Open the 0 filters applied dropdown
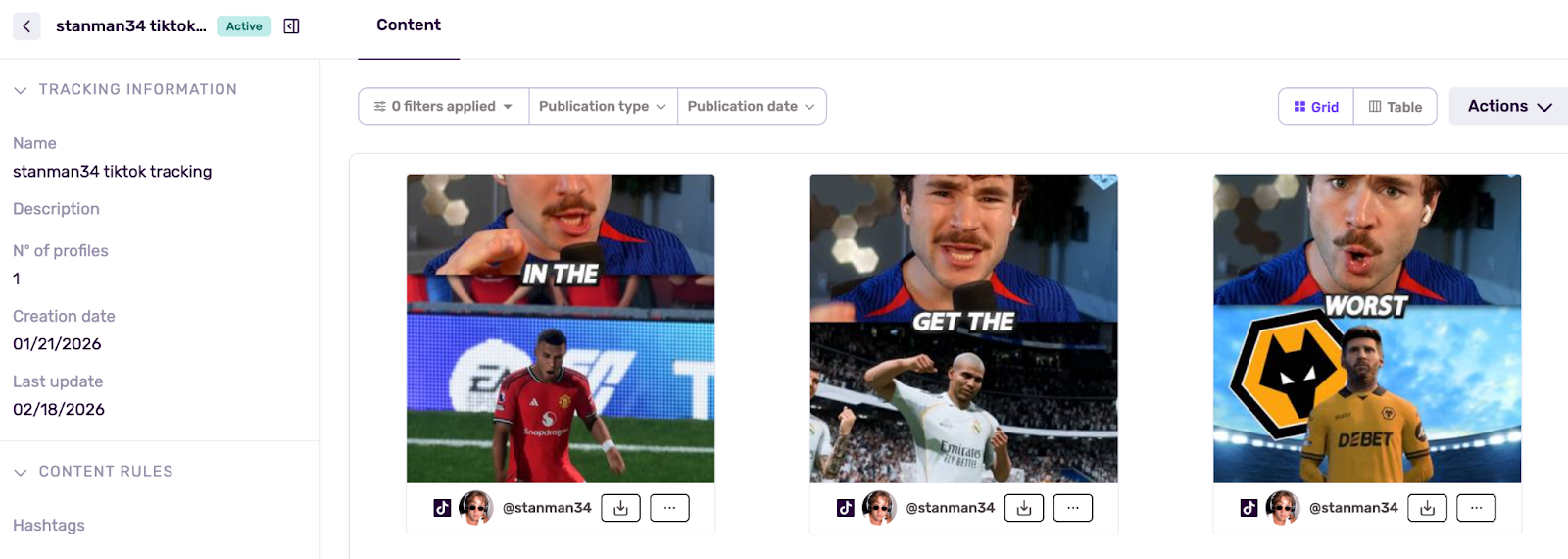The height and width of the screenshot is (559, 1568). click(x=443, y=106)
